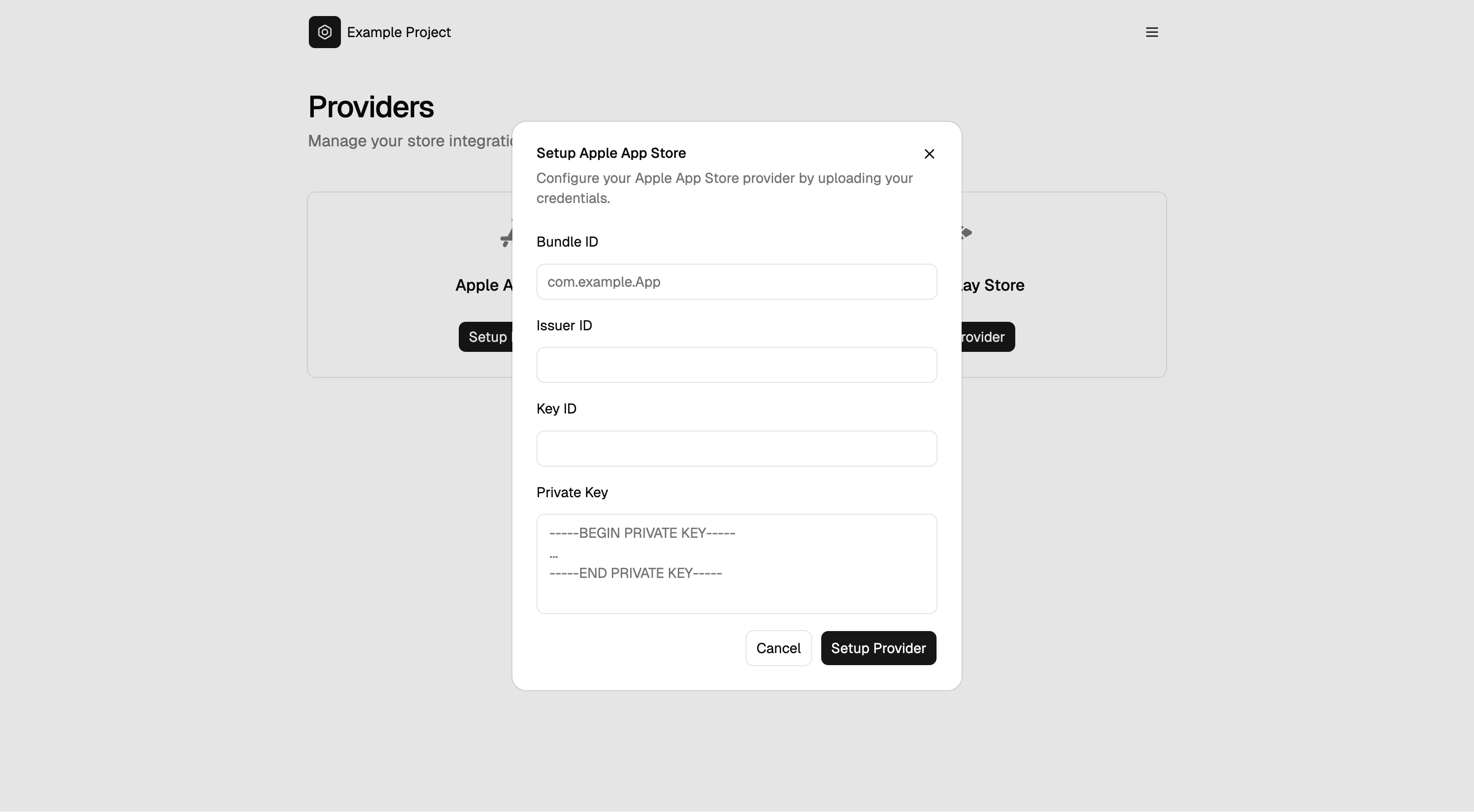Viewport: 1474px width, 812px height.
Task: Click inside the Private Key textarea
Action: click(736, 564)
